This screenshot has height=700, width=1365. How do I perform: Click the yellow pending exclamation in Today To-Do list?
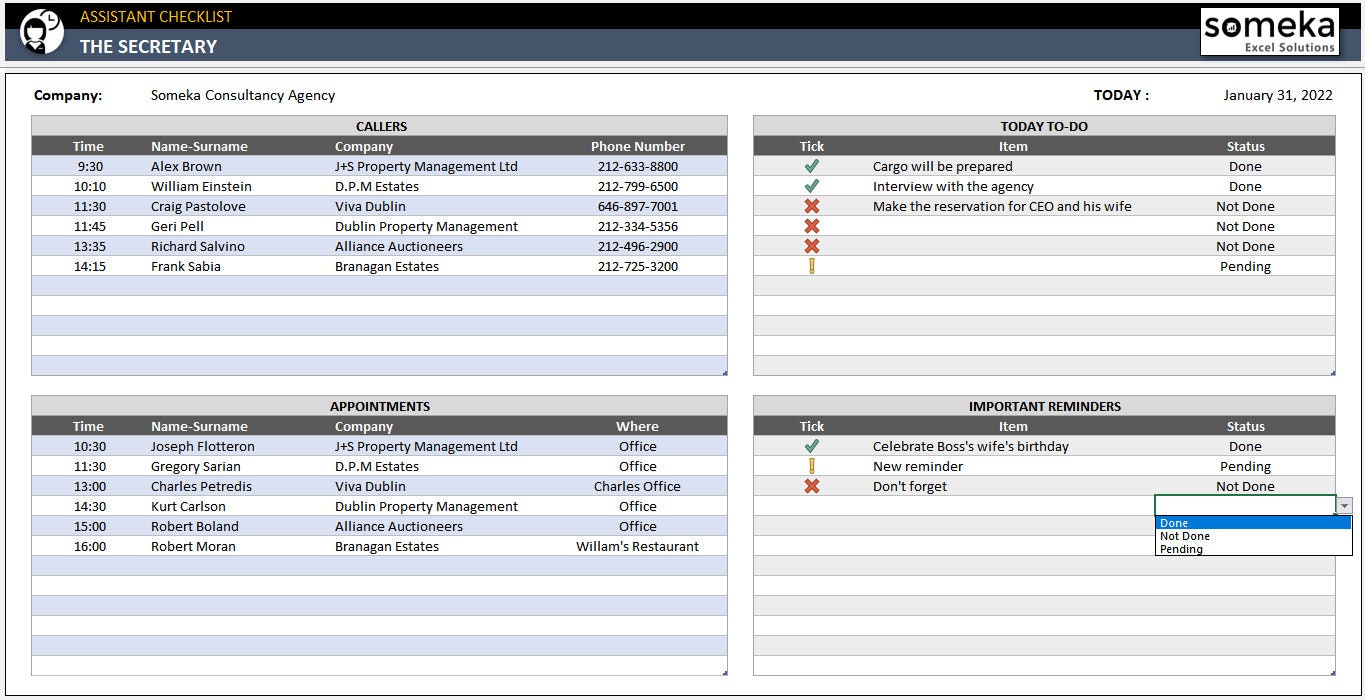click(x=811, y=266)
